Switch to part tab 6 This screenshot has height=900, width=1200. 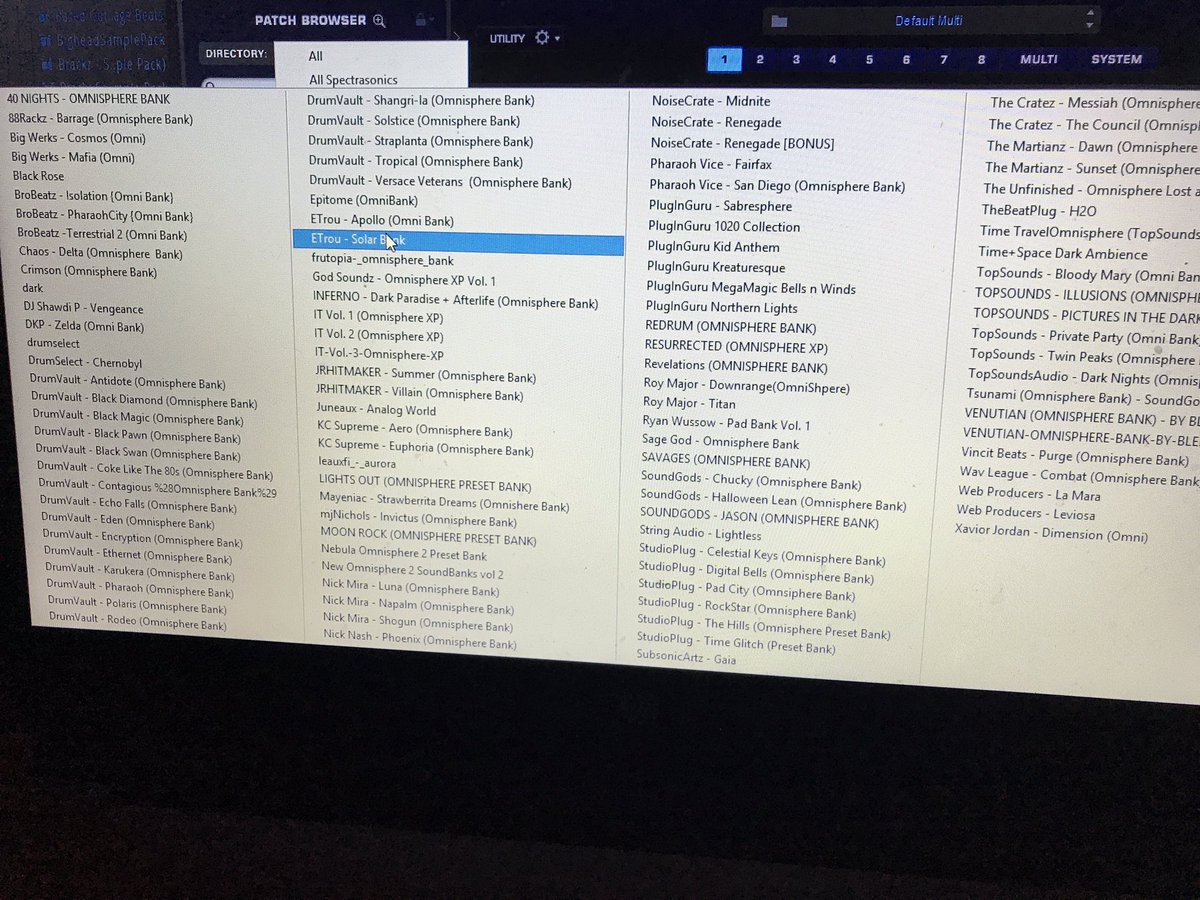906,59
